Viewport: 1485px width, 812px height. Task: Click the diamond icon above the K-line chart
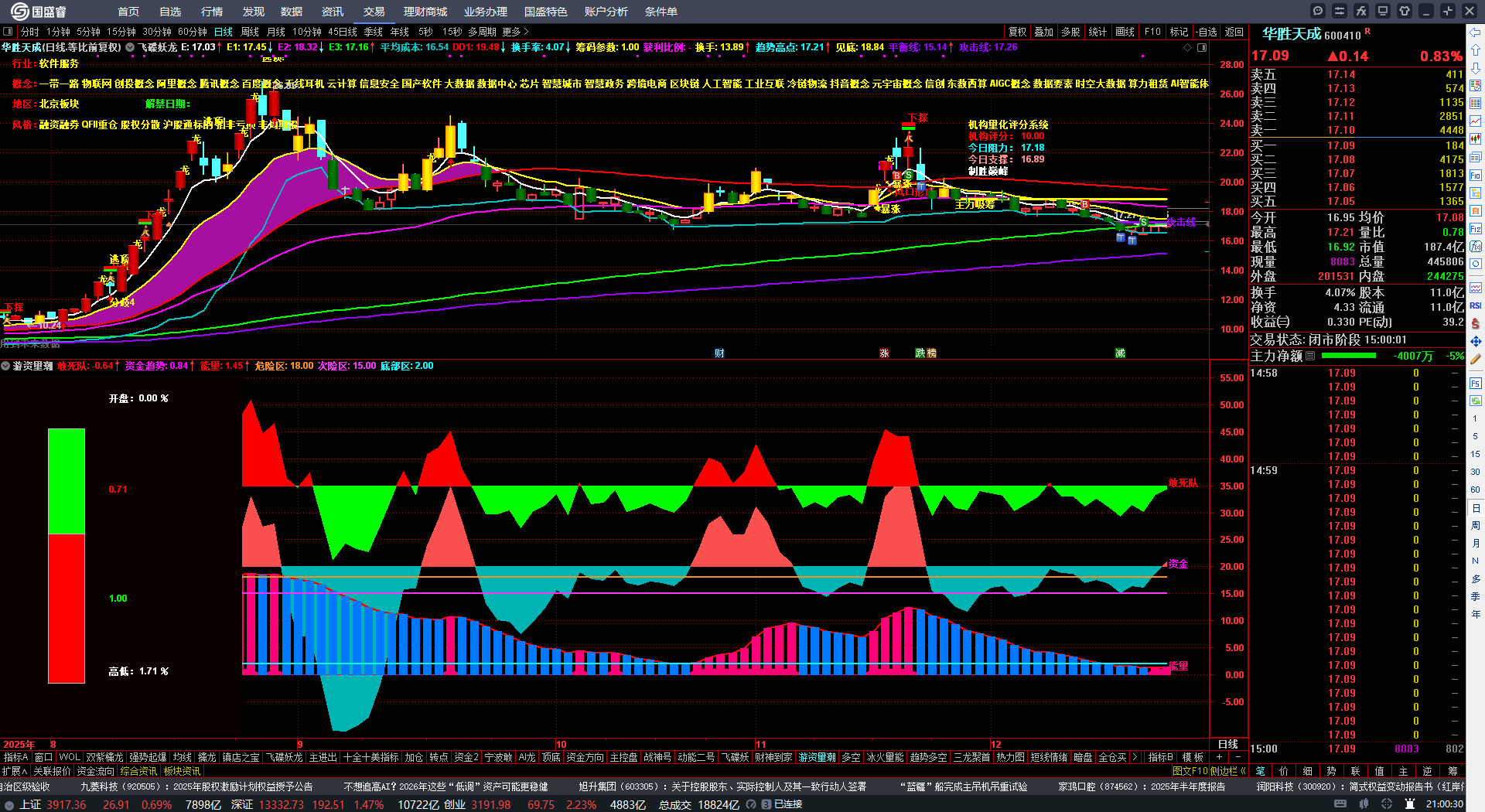(x=1188, y=47)
